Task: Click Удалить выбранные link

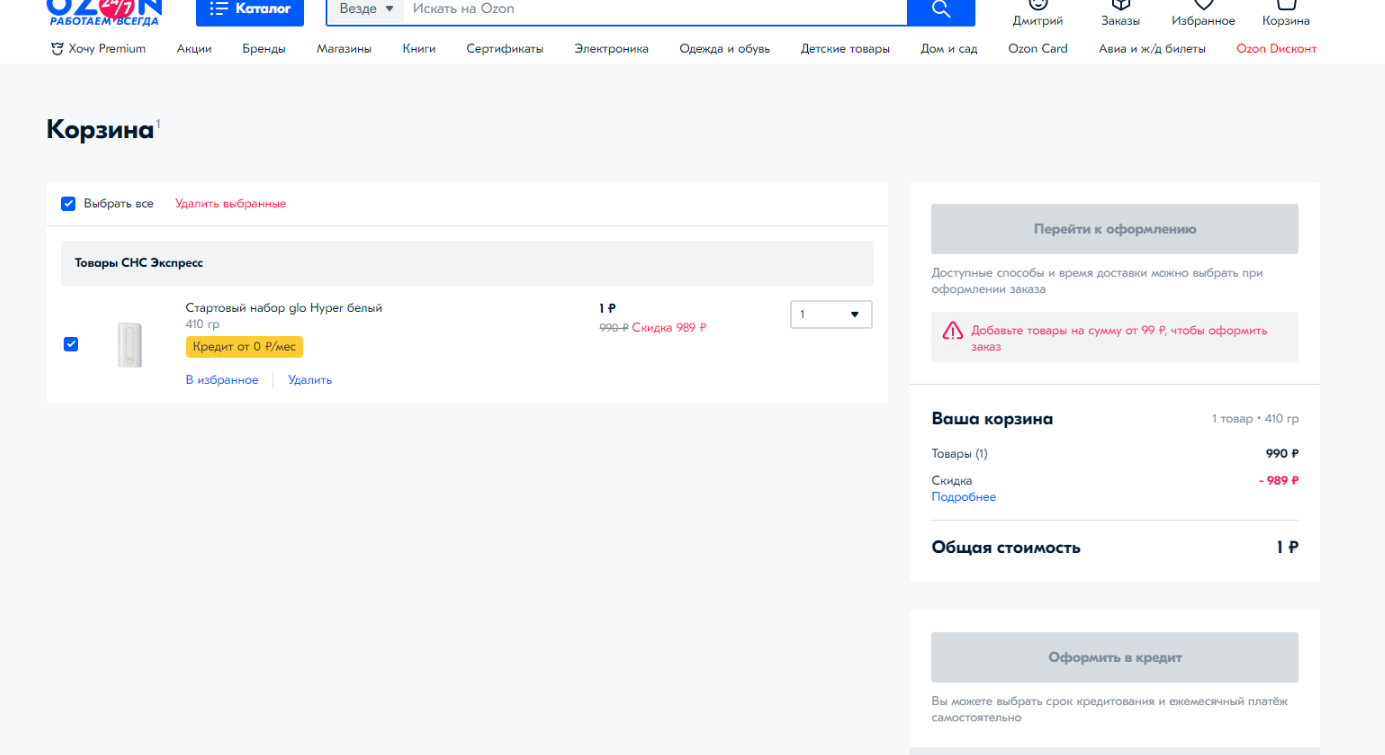Action: click(231, 204)
